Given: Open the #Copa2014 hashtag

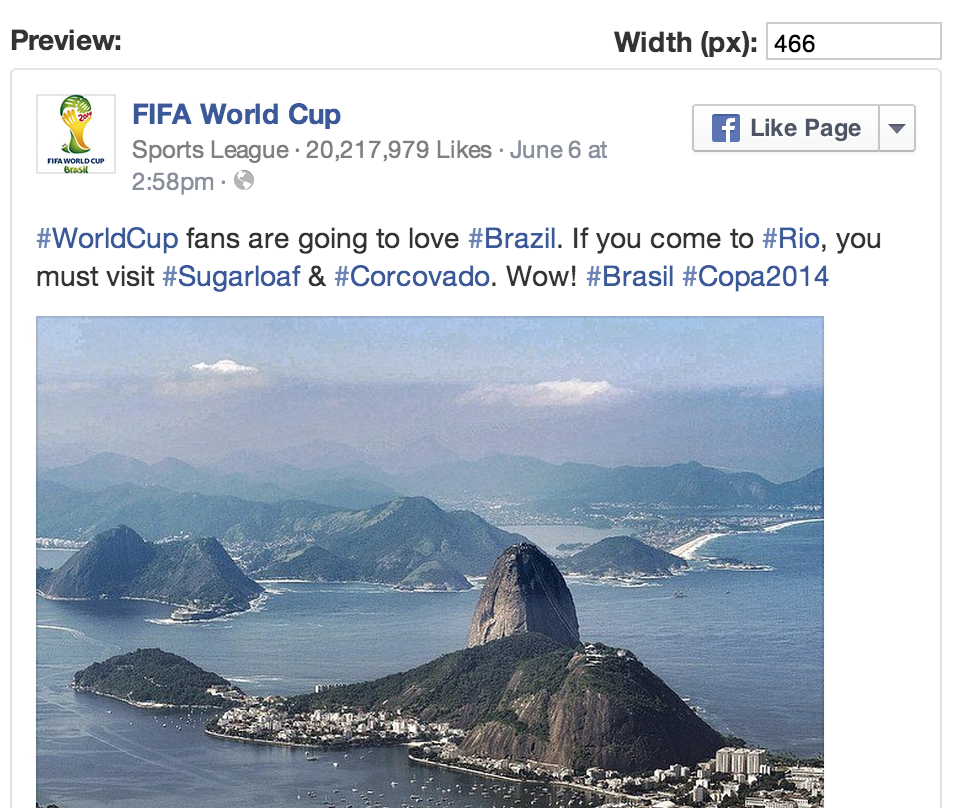Looking at the screenshot, I should (755, 276).
